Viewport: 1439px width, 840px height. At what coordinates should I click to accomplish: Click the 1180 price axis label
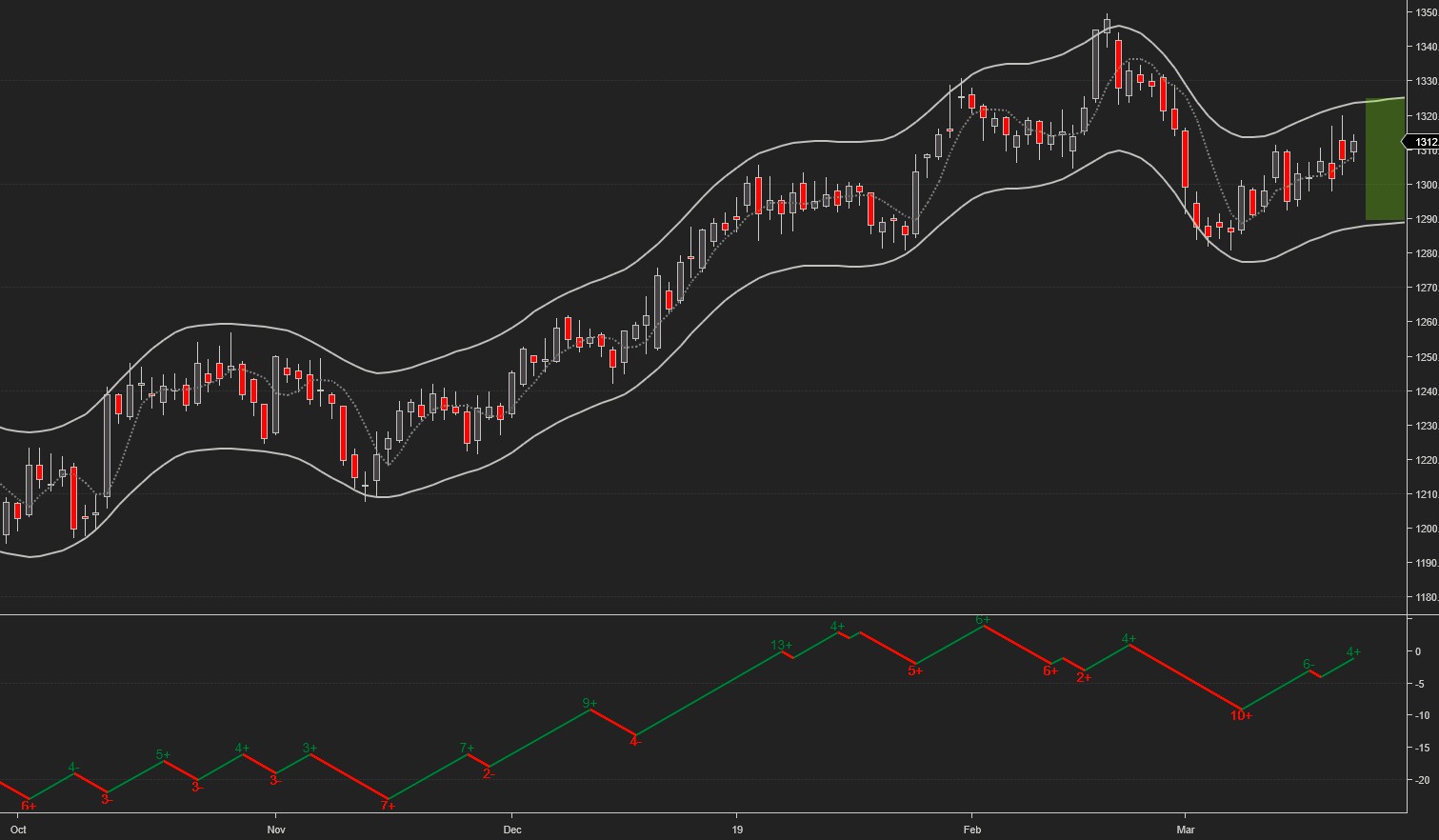pos(1426,598)
